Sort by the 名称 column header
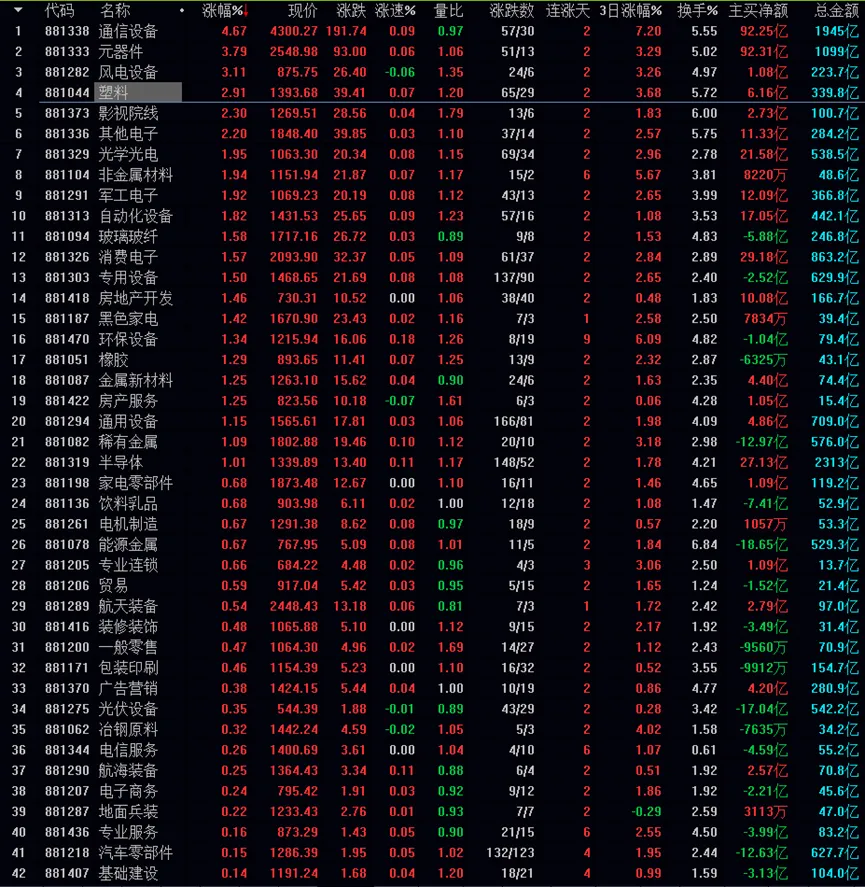This screenshot has height=887, width=865. coord(115,10)
